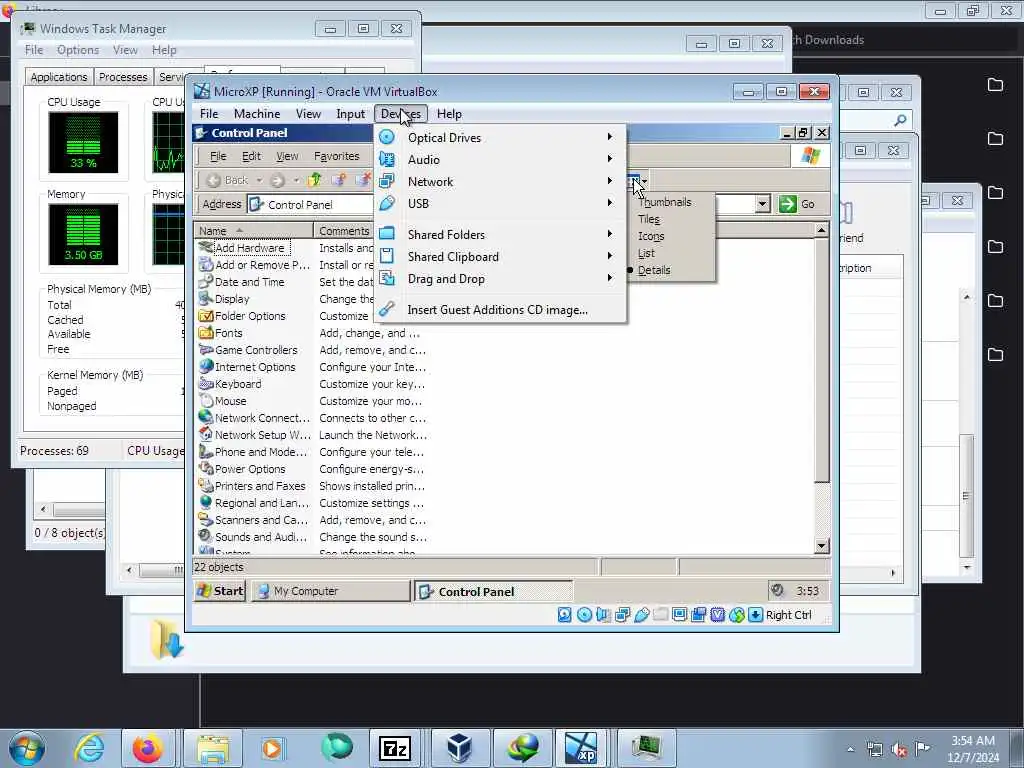Open 7-Zip from Windows taskbar
This screenshot has height=768, width=1024.
[x=395, y=748]
